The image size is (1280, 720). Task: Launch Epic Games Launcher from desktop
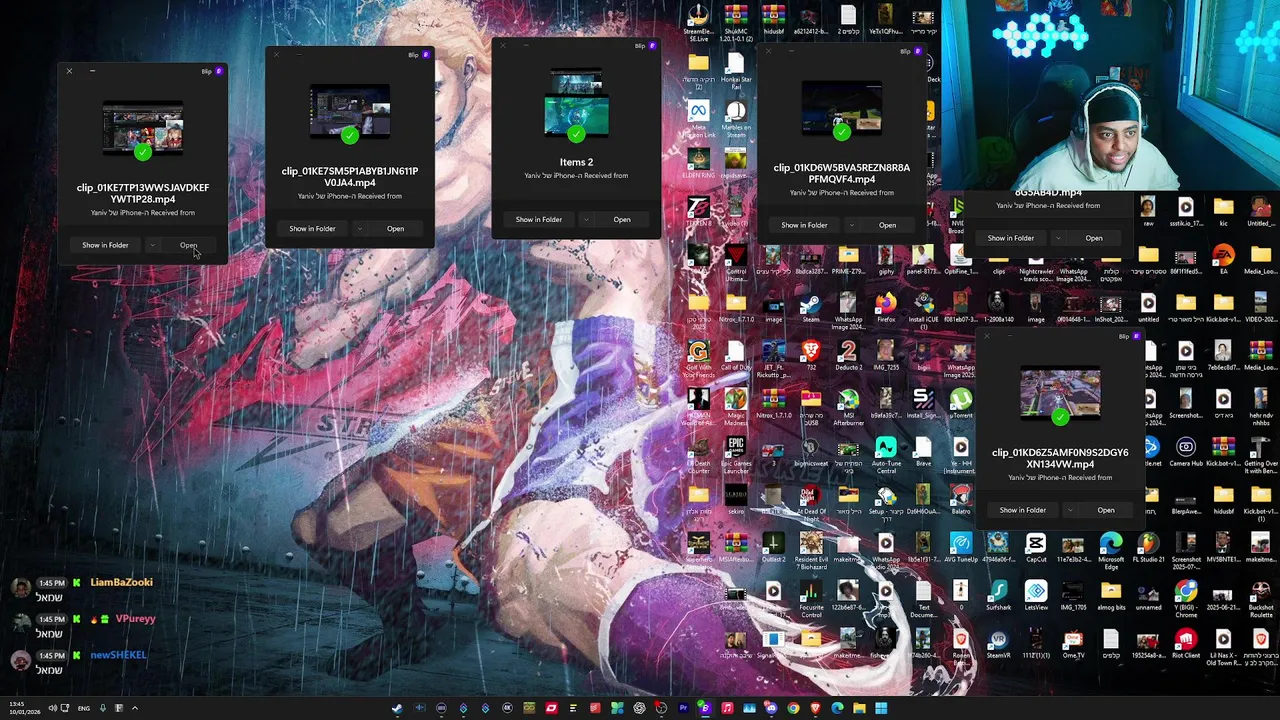click(x=736, y=451)
